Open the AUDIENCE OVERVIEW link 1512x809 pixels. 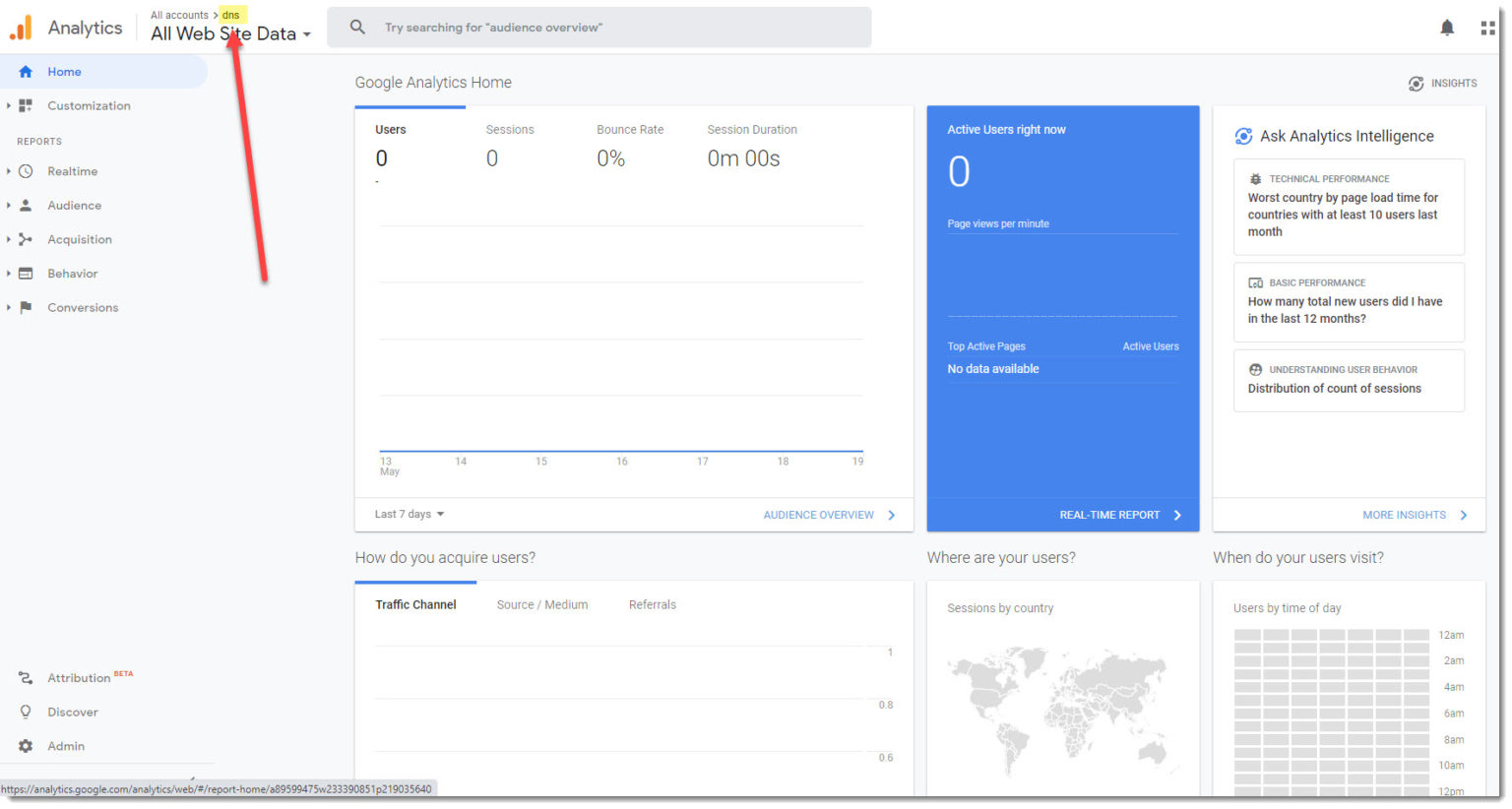pos(818,514)
